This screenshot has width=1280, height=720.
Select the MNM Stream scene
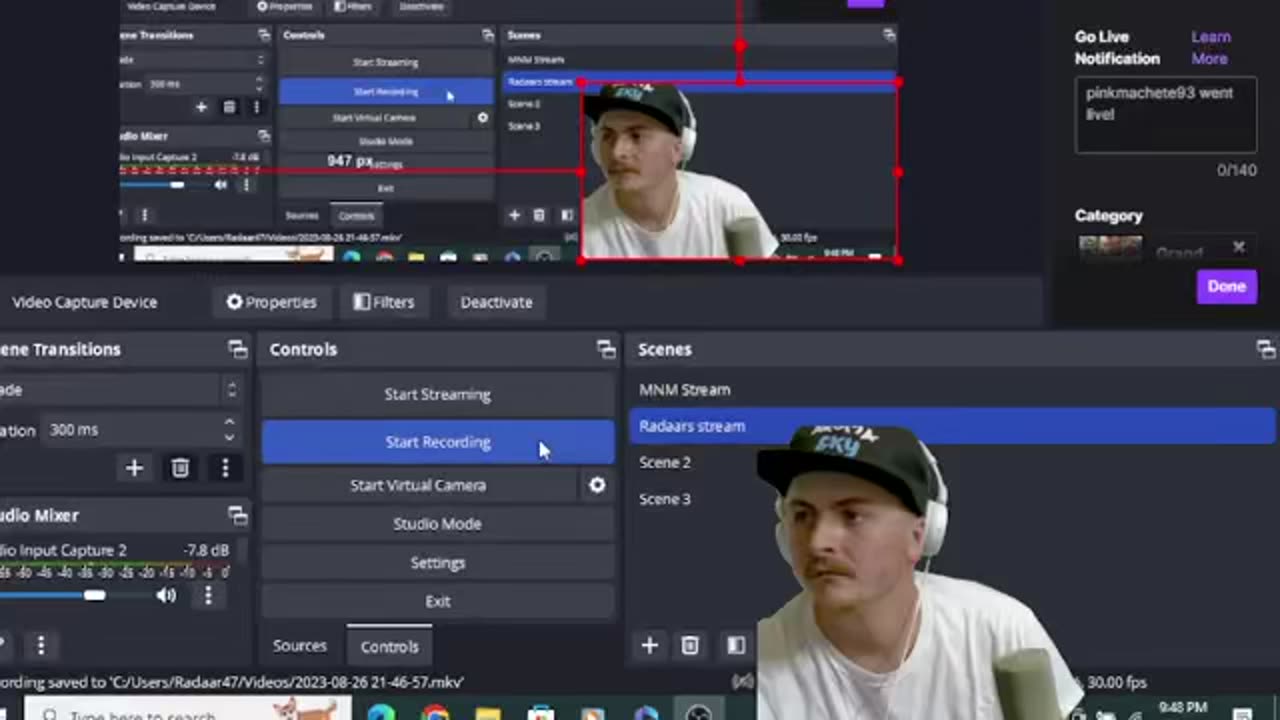pyautogui.click(x=685, y=390)
